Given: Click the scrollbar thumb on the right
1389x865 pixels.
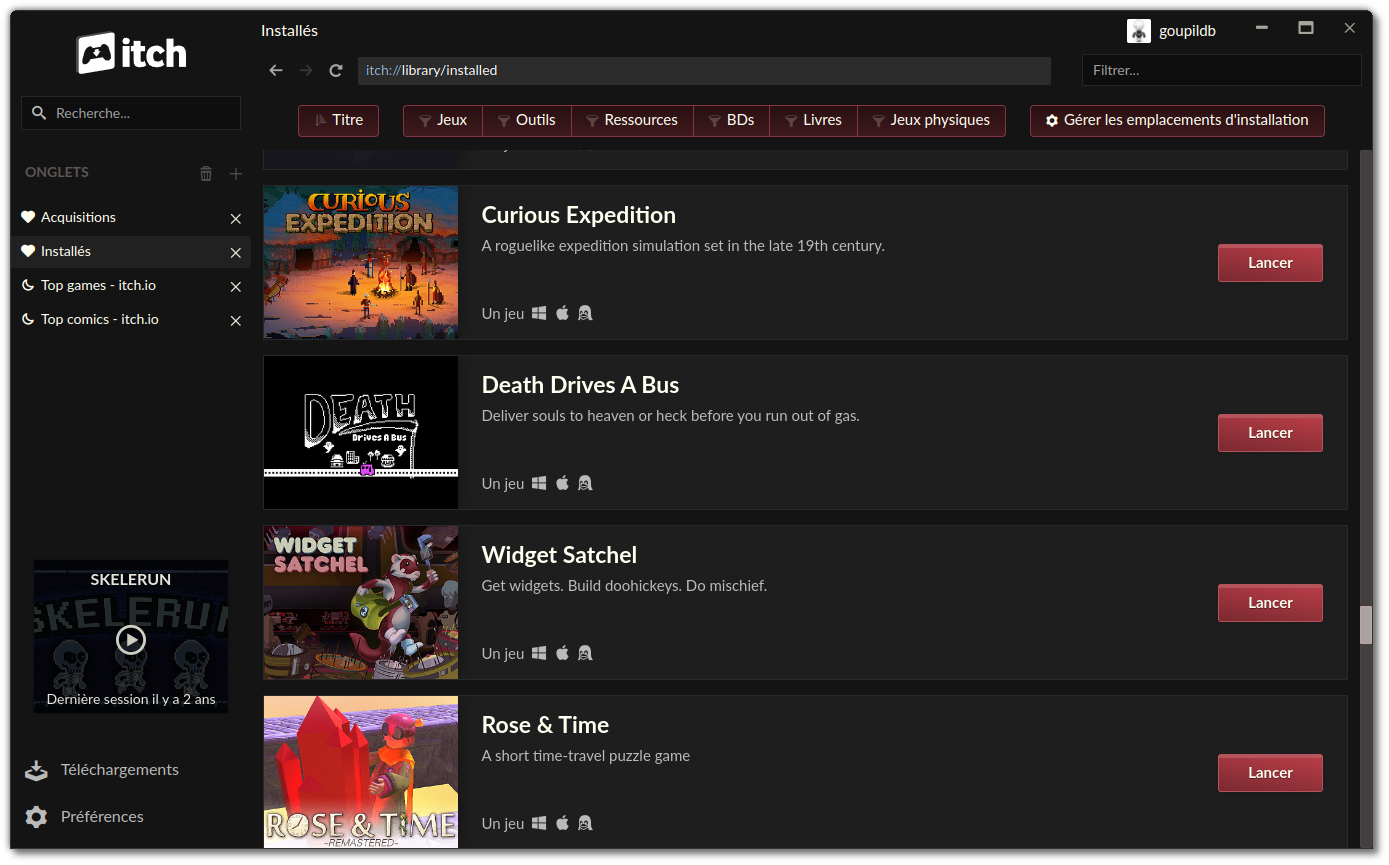Looking at the screenshot, I should click(1367, 624).
